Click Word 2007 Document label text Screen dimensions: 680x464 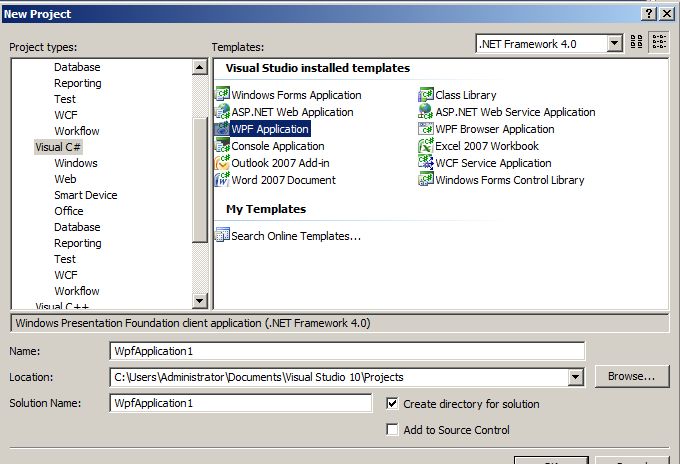pyautogui.click(x=284, y=180)
